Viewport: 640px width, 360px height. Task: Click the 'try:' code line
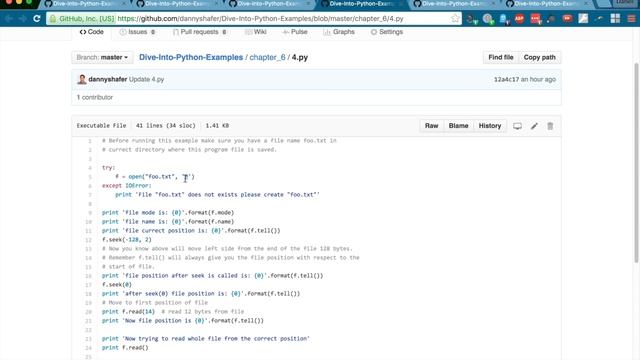point(109,168)
